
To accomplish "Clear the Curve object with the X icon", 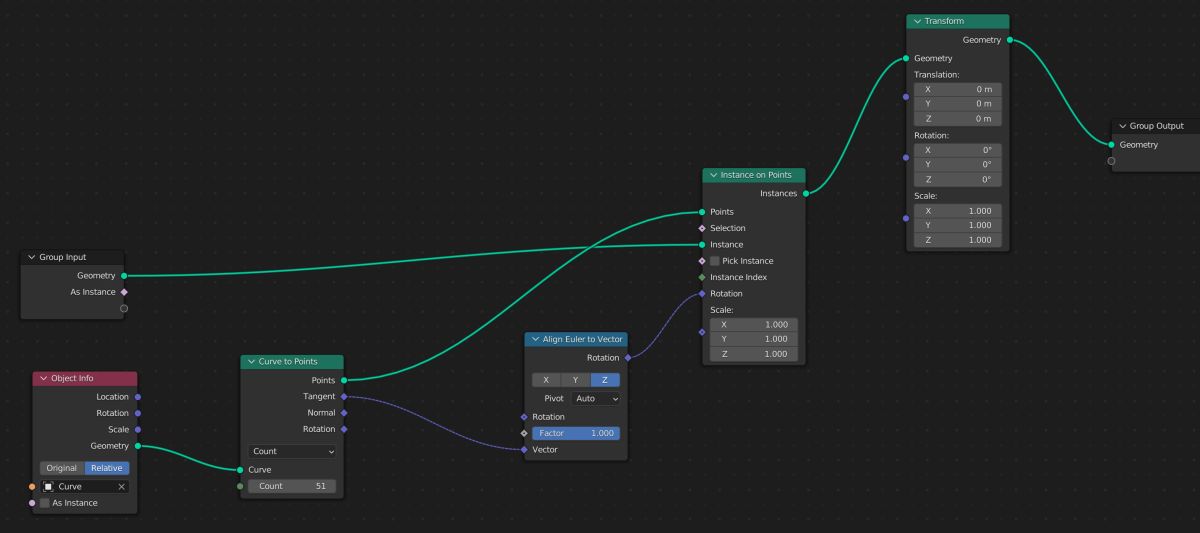I will 122,486.
